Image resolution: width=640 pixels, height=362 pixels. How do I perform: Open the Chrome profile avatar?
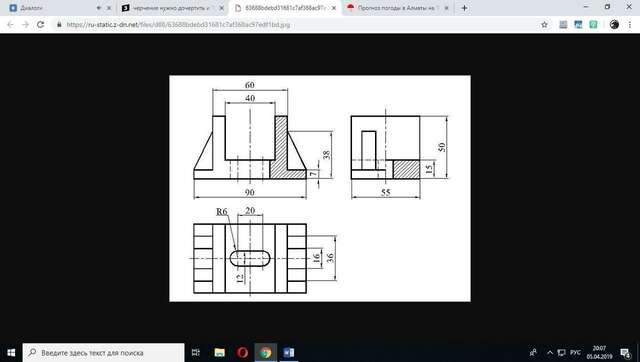click(x=614, y=24)
